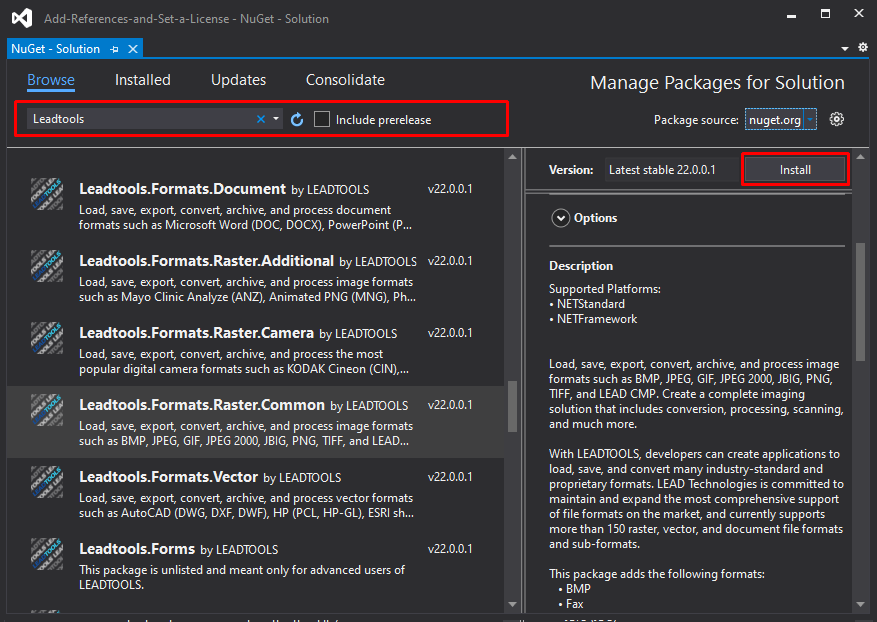Open window options gear at top right
The width and height of the screenshot is (877, 622).
863,48
